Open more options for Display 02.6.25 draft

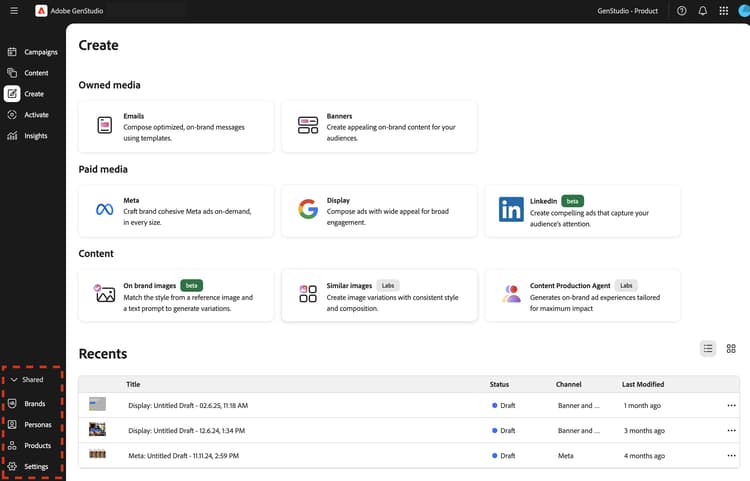point(731,405)
